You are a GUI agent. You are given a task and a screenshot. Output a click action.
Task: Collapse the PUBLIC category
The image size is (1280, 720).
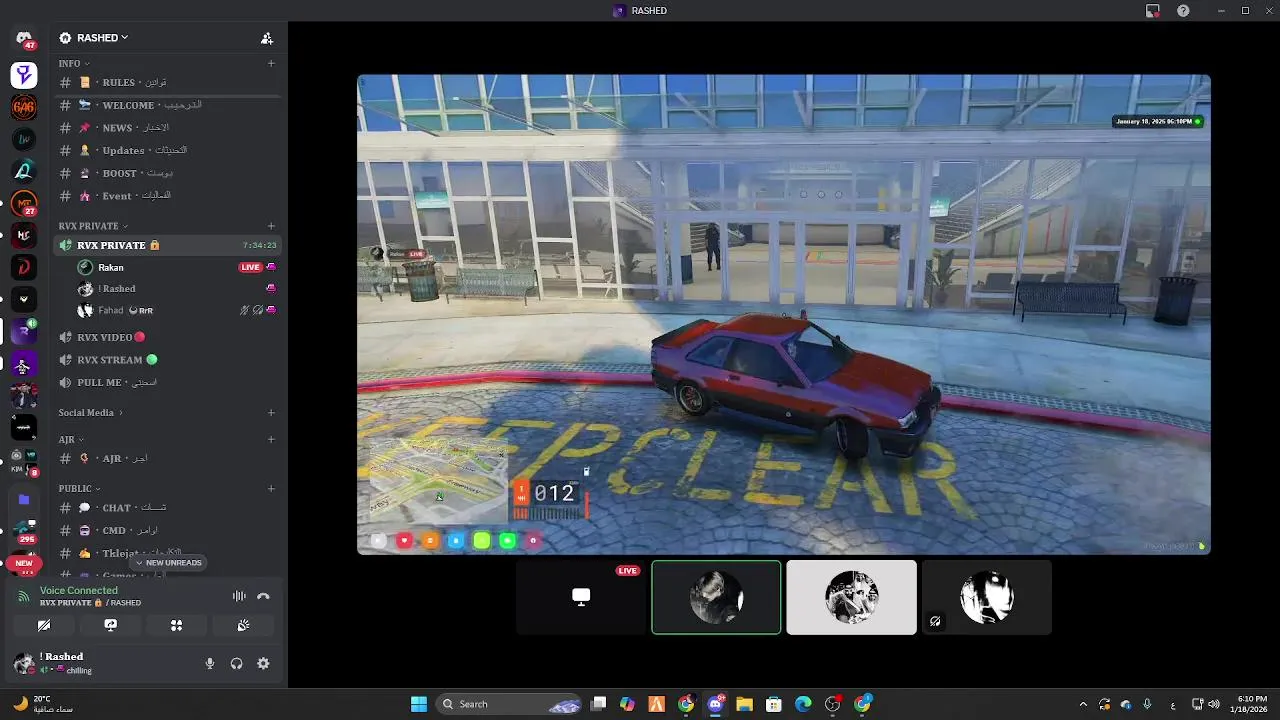[79, 488]
